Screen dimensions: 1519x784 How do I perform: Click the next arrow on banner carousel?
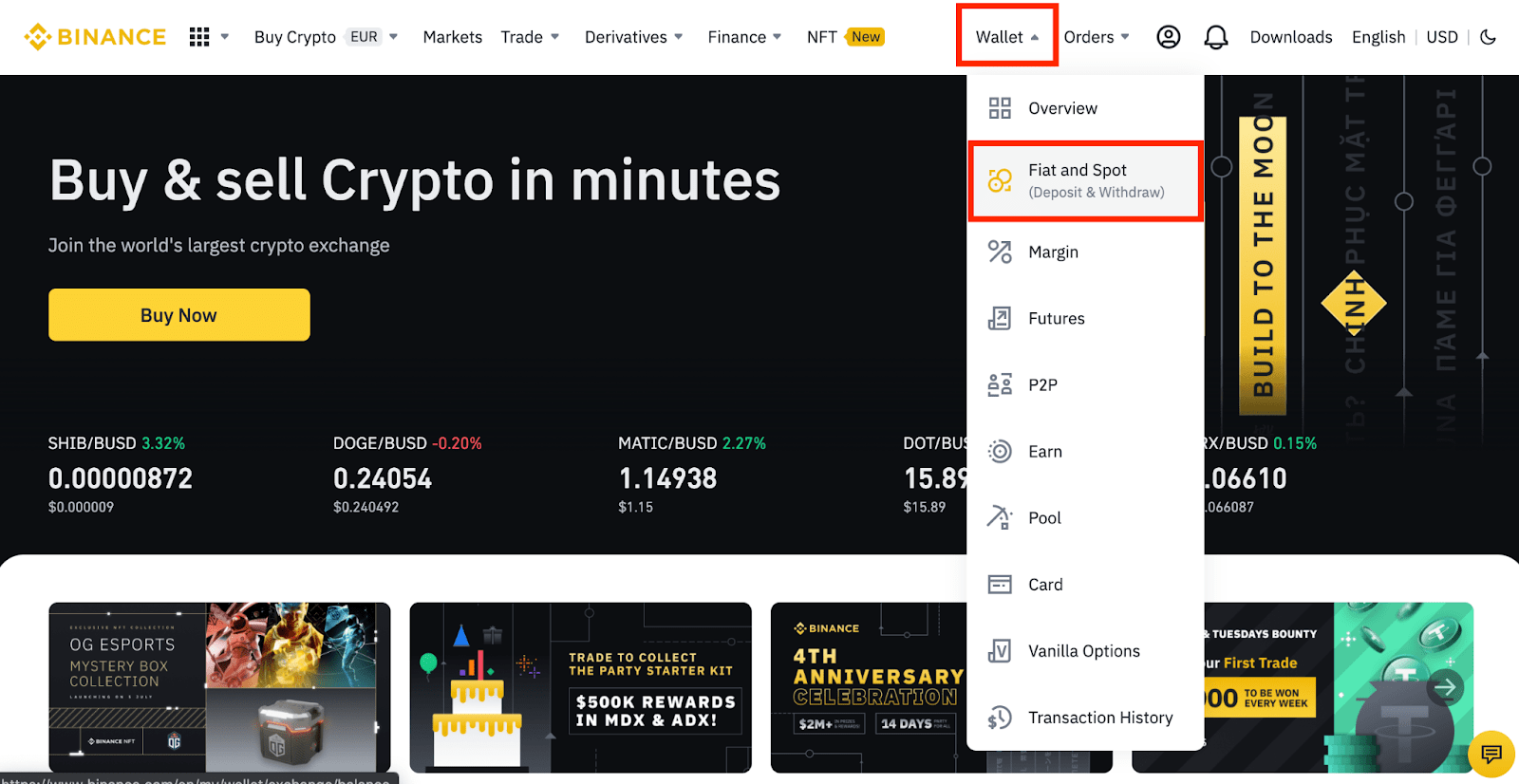point(1445,686)
